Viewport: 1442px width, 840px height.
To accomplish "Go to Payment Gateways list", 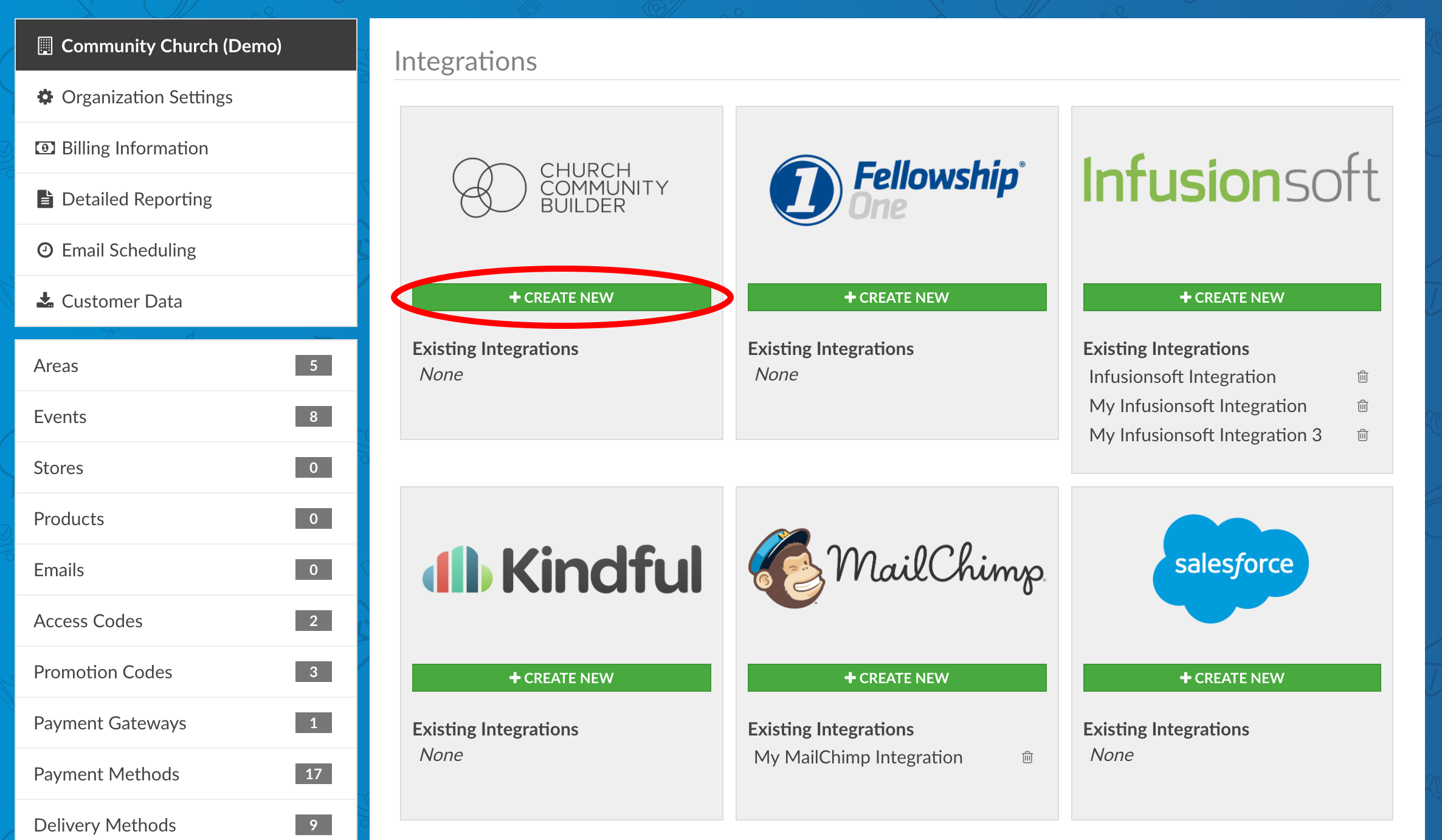I will (110, 723).
